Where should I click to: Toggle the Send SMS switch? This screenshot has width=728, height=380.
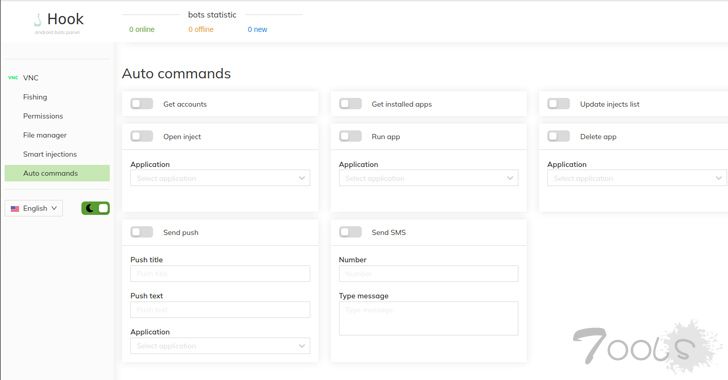(x=350, y=232)
